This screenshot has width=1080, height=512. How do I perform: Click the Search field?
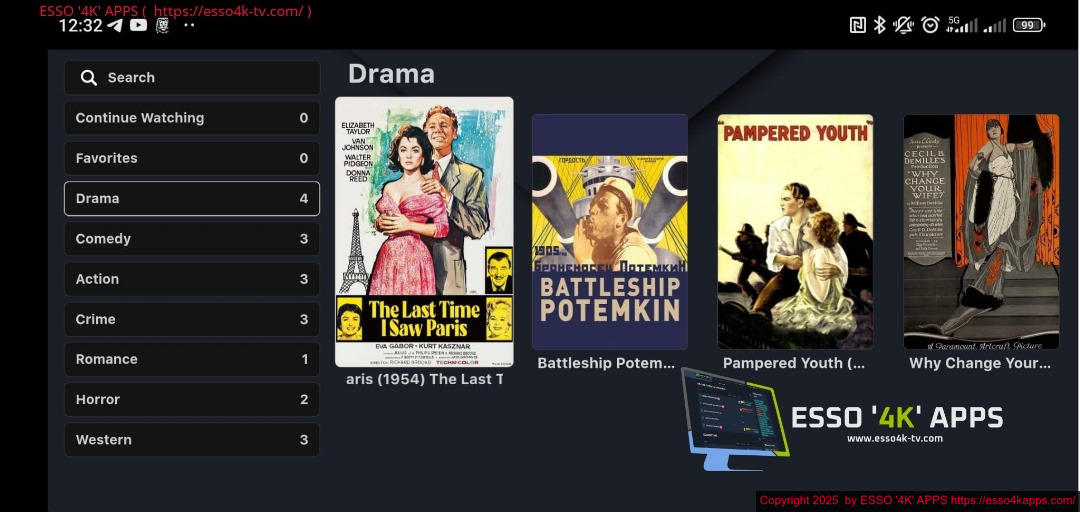pos(192,77)
